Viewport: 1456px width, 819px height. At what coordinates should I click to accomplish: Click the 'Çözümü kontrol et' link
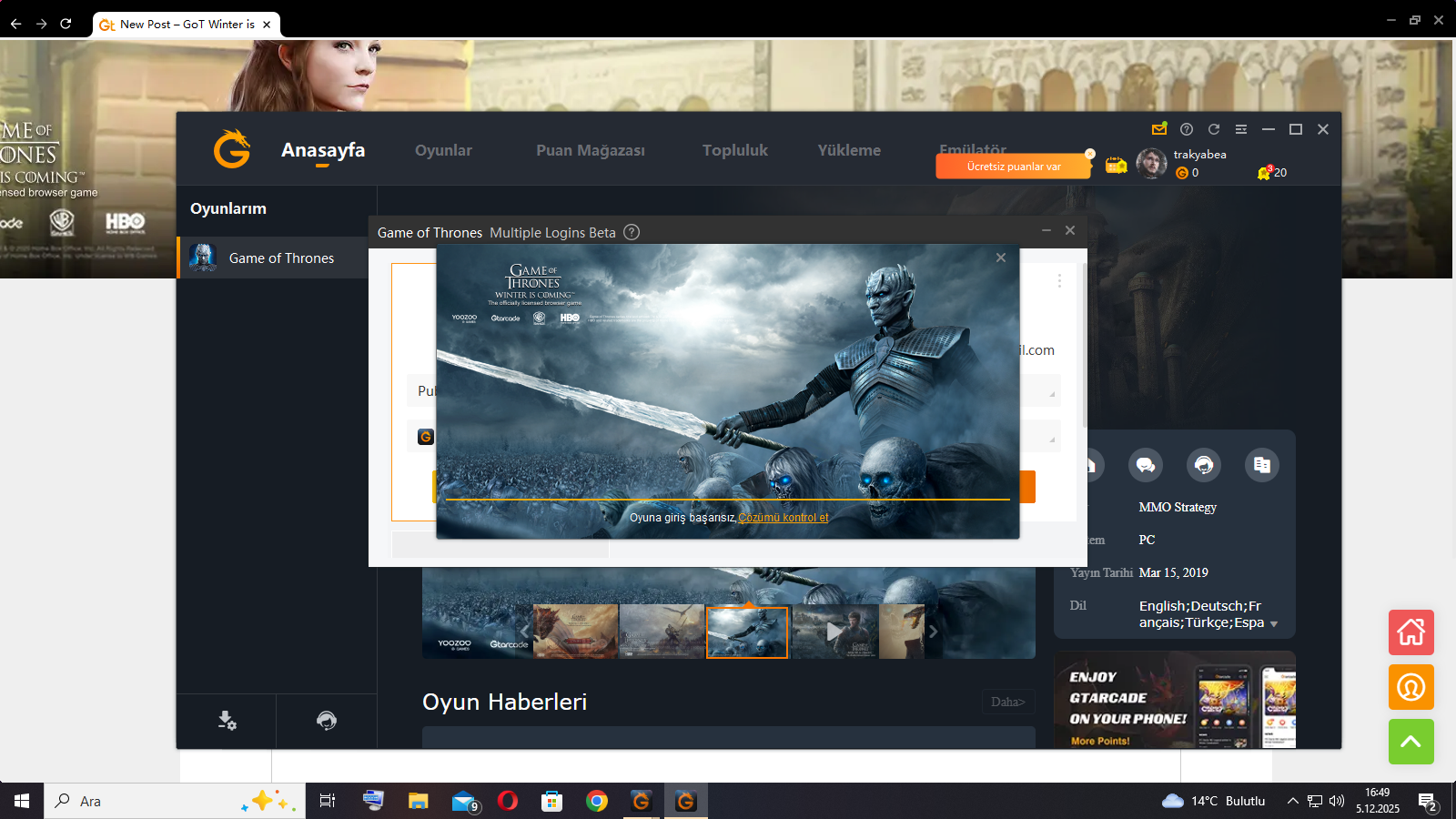783,518
